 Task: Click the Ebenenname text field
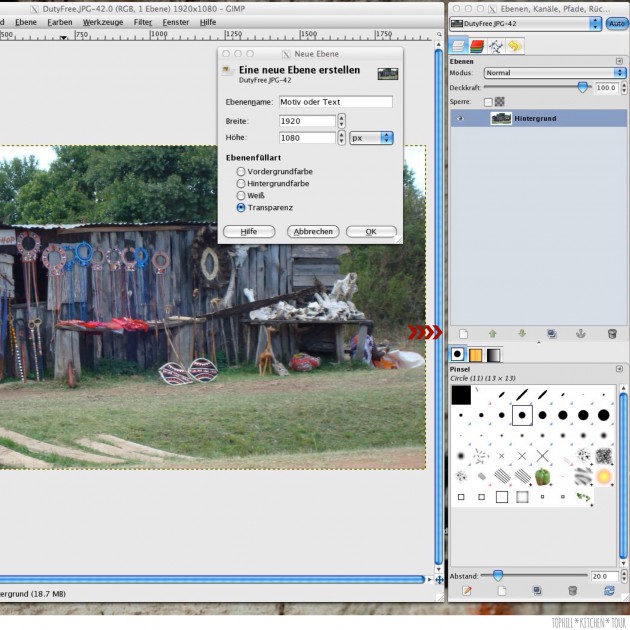[x=336, y=102]
